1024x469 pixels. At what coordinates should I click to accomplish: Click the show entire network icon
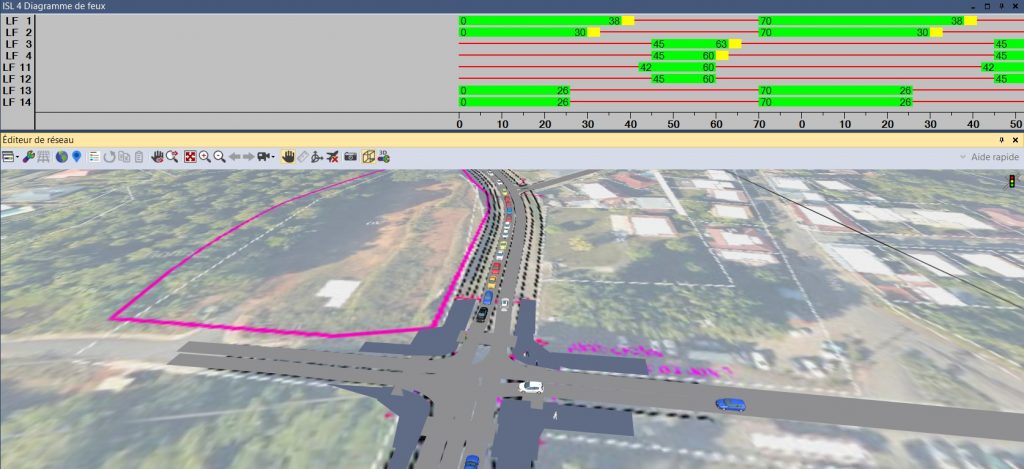click(190, 157)
